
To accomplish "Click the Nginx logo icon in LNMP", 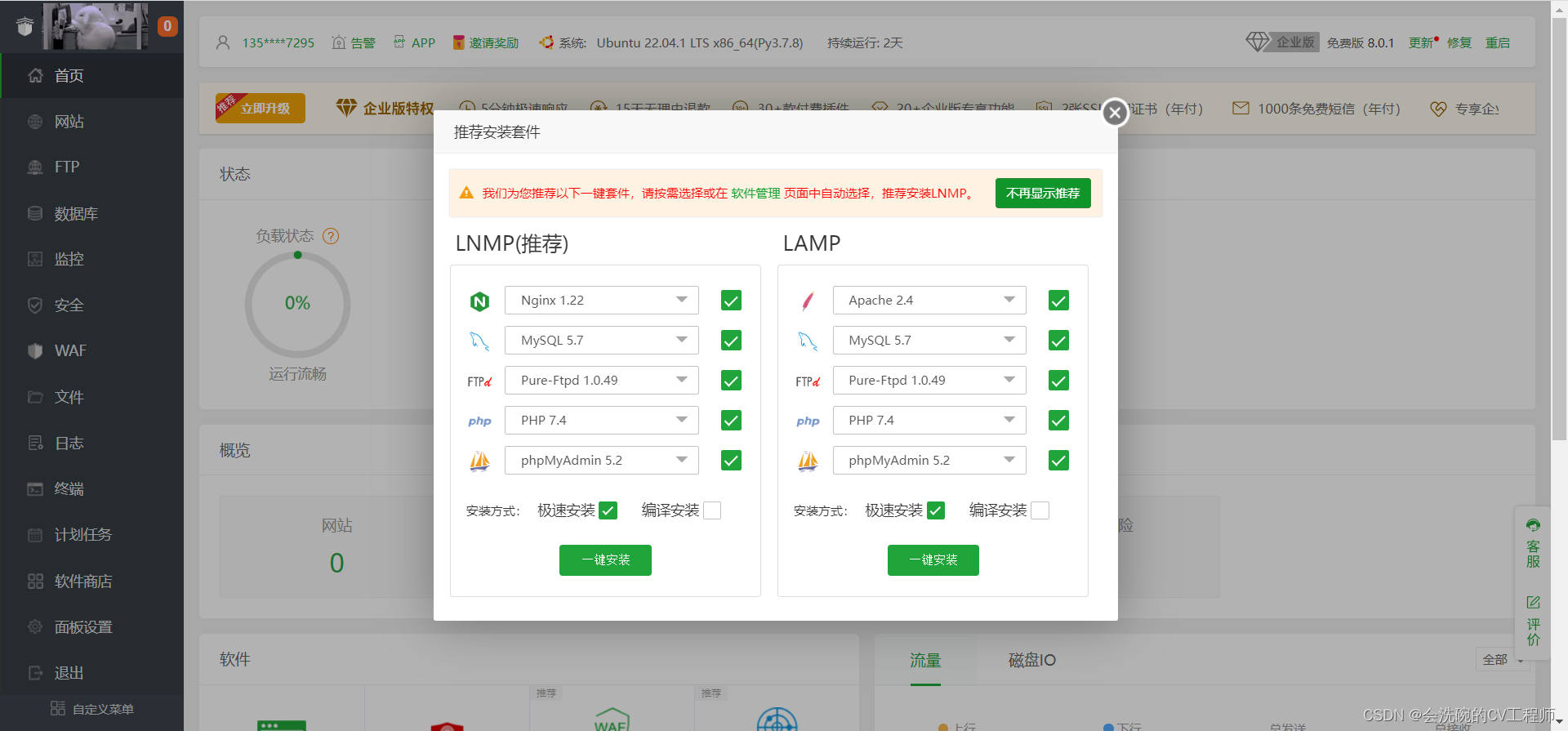I will [480, 301].
